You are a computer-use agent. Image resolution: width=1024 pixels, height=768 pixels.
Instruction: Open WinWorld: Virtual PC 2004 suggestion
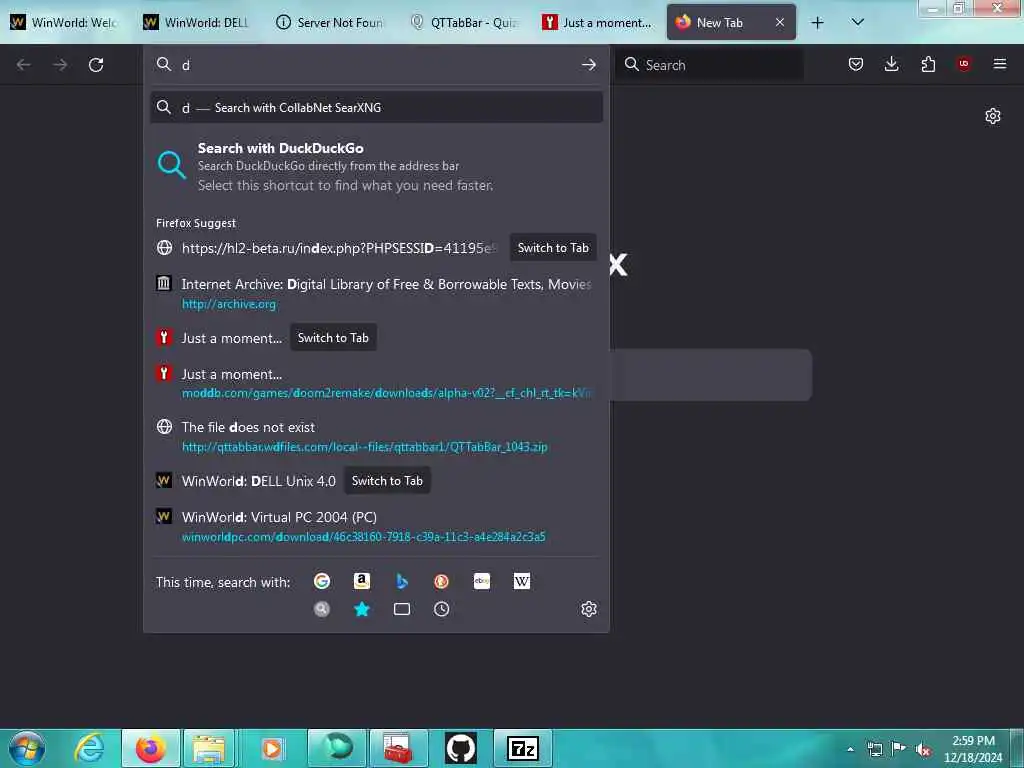click(376, 526)
